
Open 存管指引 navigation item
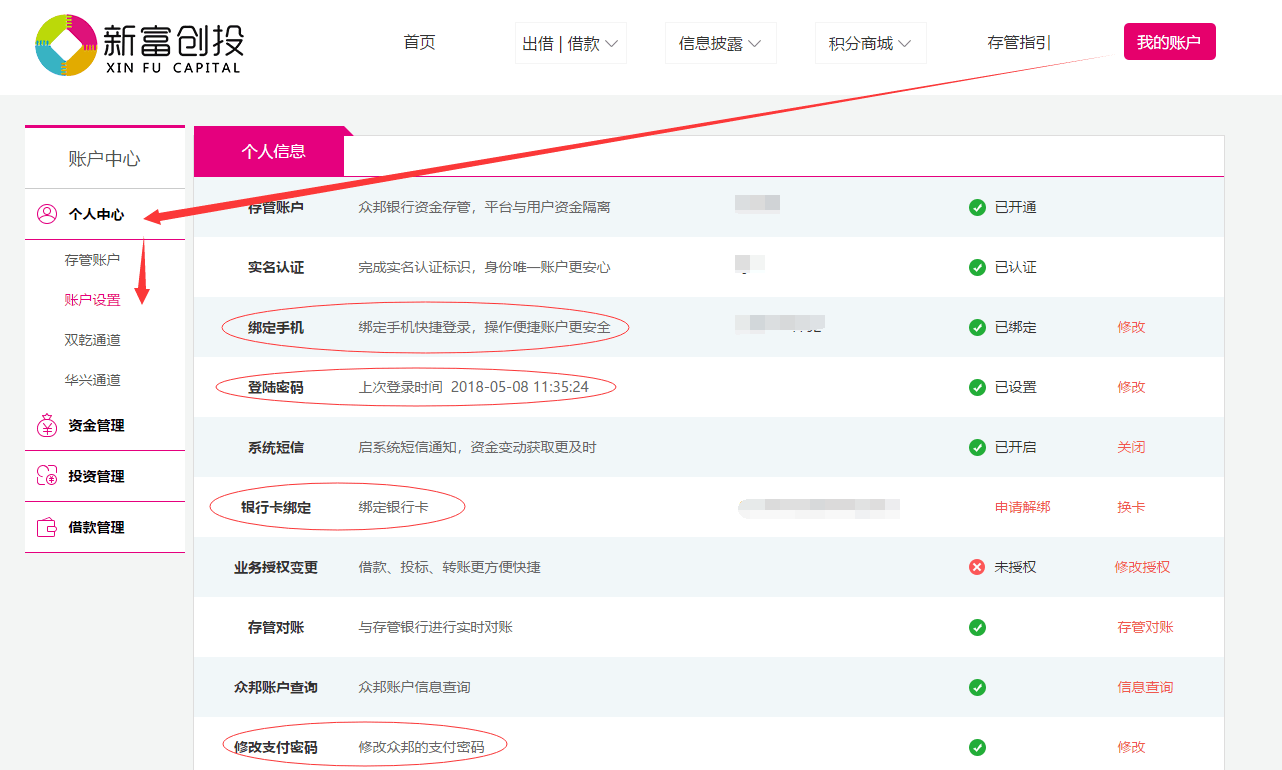click(x=1018, y=43)
